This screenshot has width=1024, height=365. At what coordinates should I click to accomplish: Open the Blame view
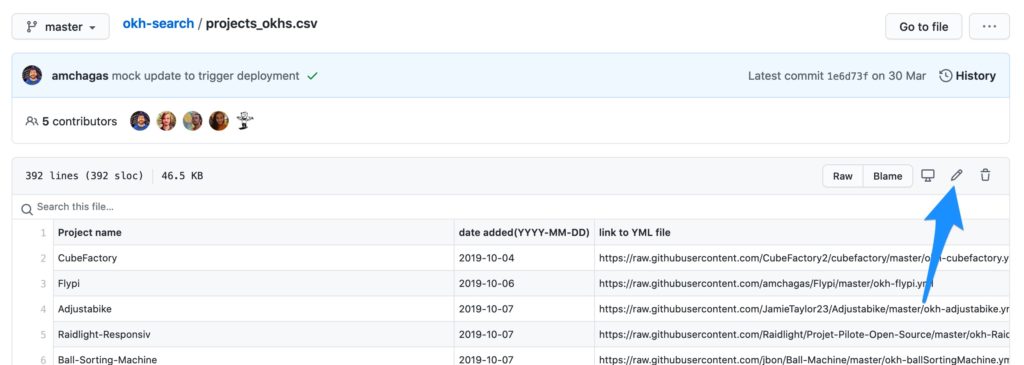[888, 176]
